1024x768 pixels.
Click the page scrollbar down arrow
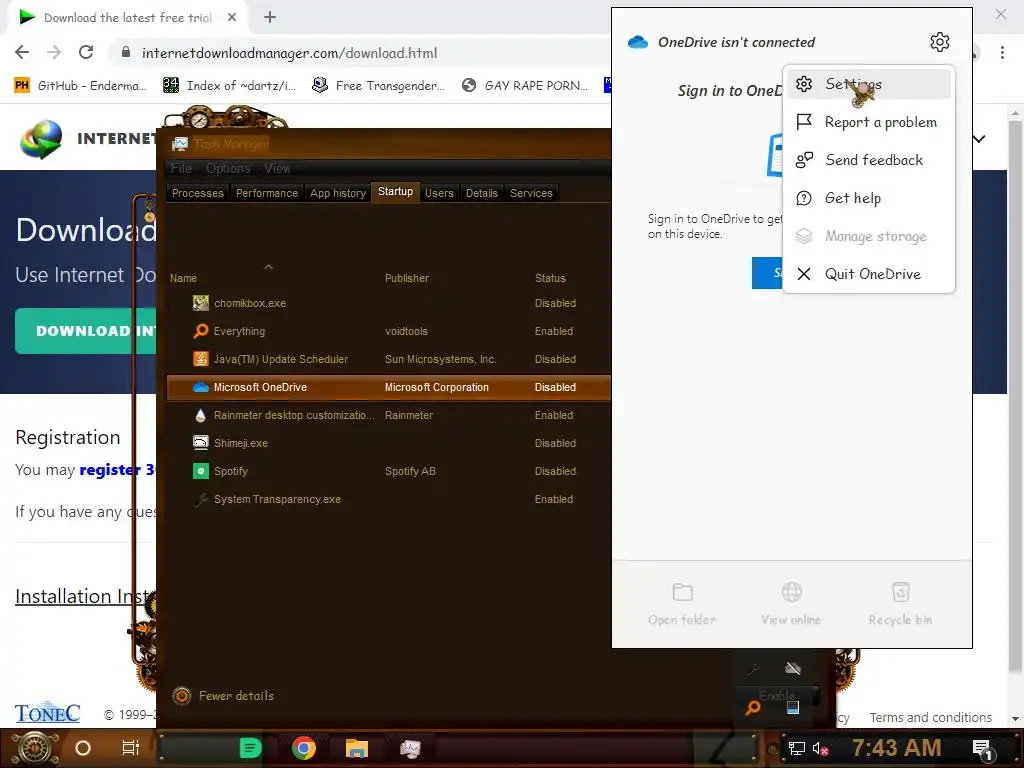tap(1015, 718)
